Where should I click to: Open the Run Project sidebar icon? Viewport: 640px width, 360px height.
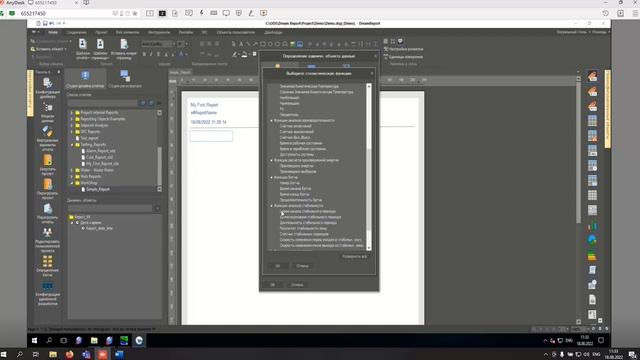tap(47, 161)
